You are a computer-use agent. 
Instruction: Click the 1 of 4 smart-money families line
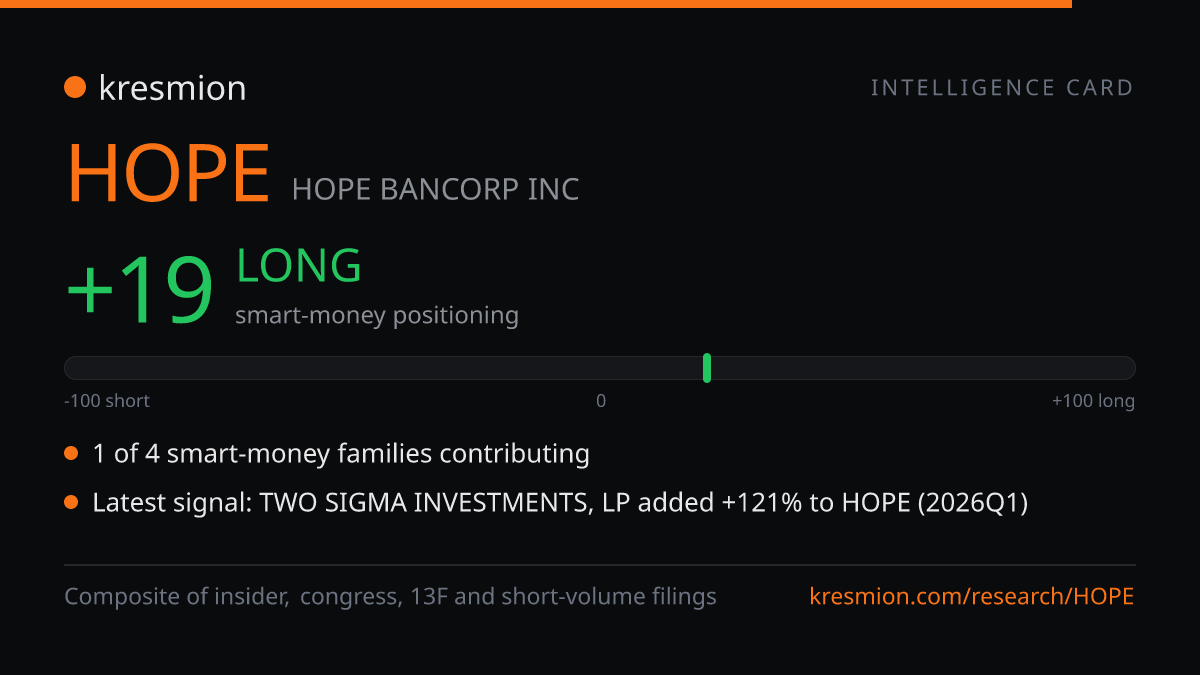(341, 454)
